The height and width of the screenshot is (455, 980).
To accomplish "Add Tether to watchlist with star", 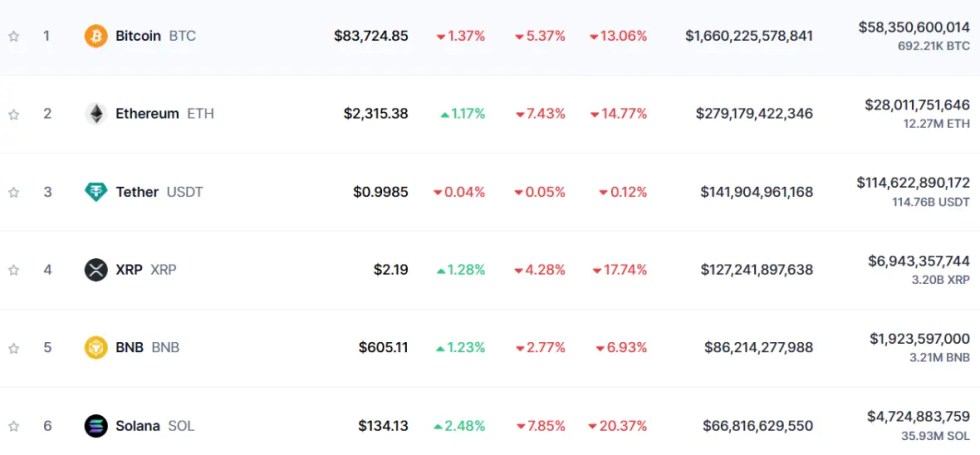I will pos(14,192).
